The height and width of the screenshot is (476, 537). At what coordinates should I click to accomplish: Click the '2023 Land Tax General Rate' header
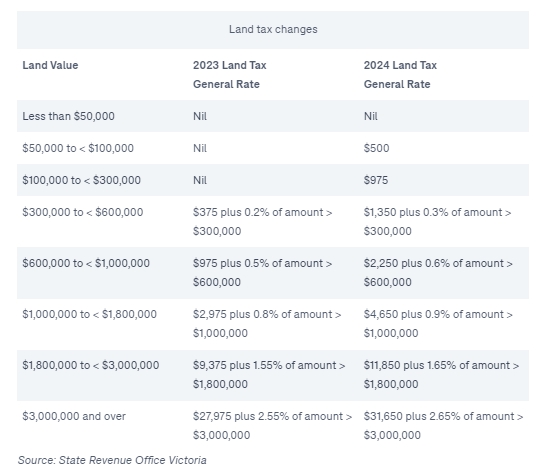click(229, 75)
